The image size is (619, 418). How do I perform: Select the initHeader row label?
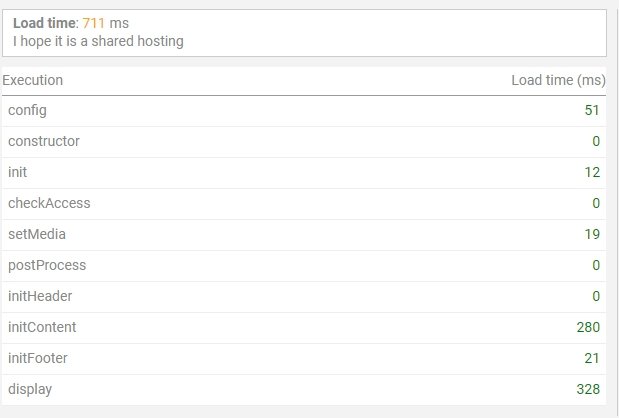40,296
